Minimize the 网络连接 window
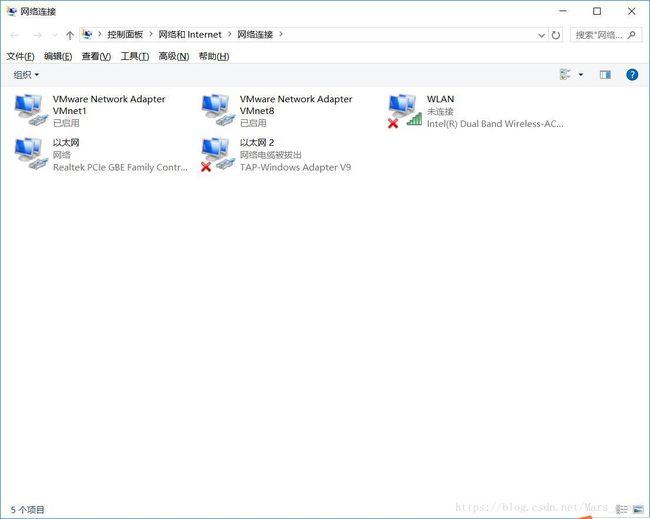 click(x=563, y=11)
